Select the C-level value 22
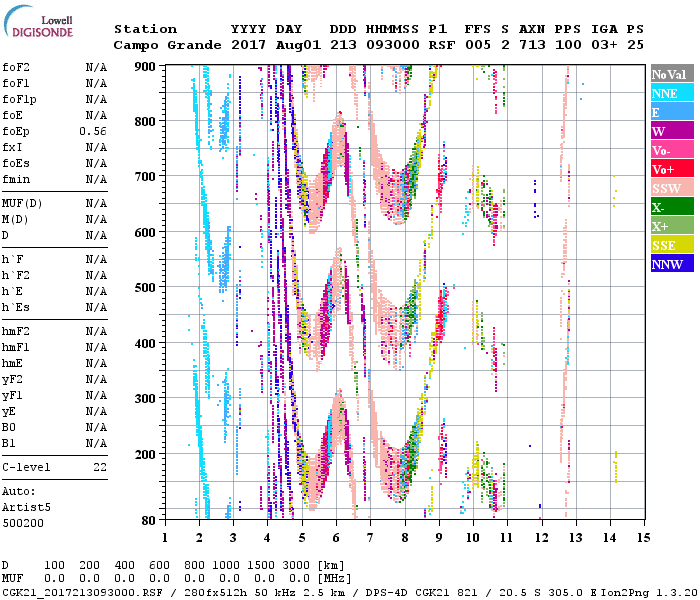700x600 pixels. (100, 467)
